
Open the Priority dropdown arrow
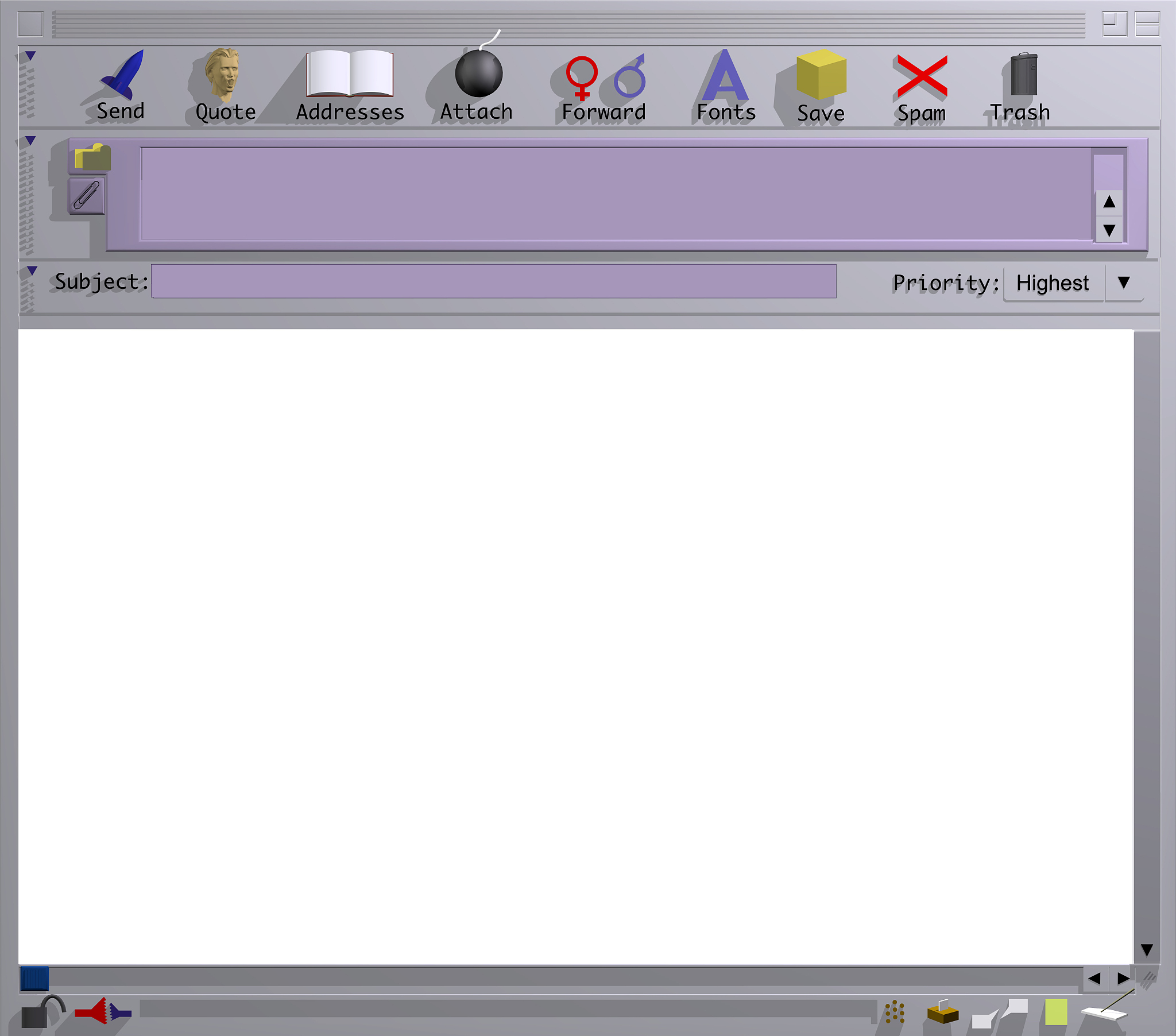point(1123,283)
